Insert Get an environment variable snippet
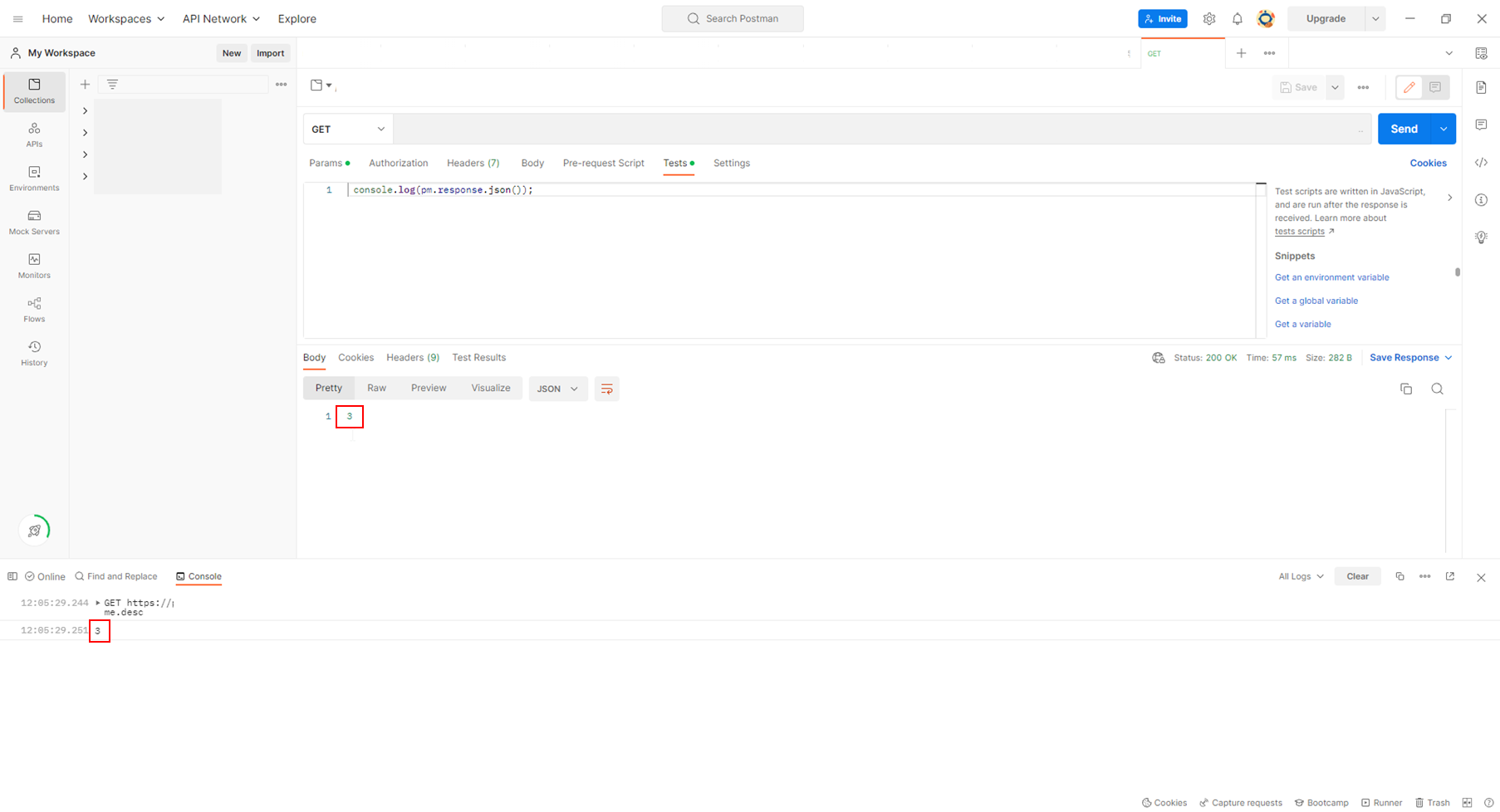The height and width of the screenshot is (812, 1500). (1331, 277)
